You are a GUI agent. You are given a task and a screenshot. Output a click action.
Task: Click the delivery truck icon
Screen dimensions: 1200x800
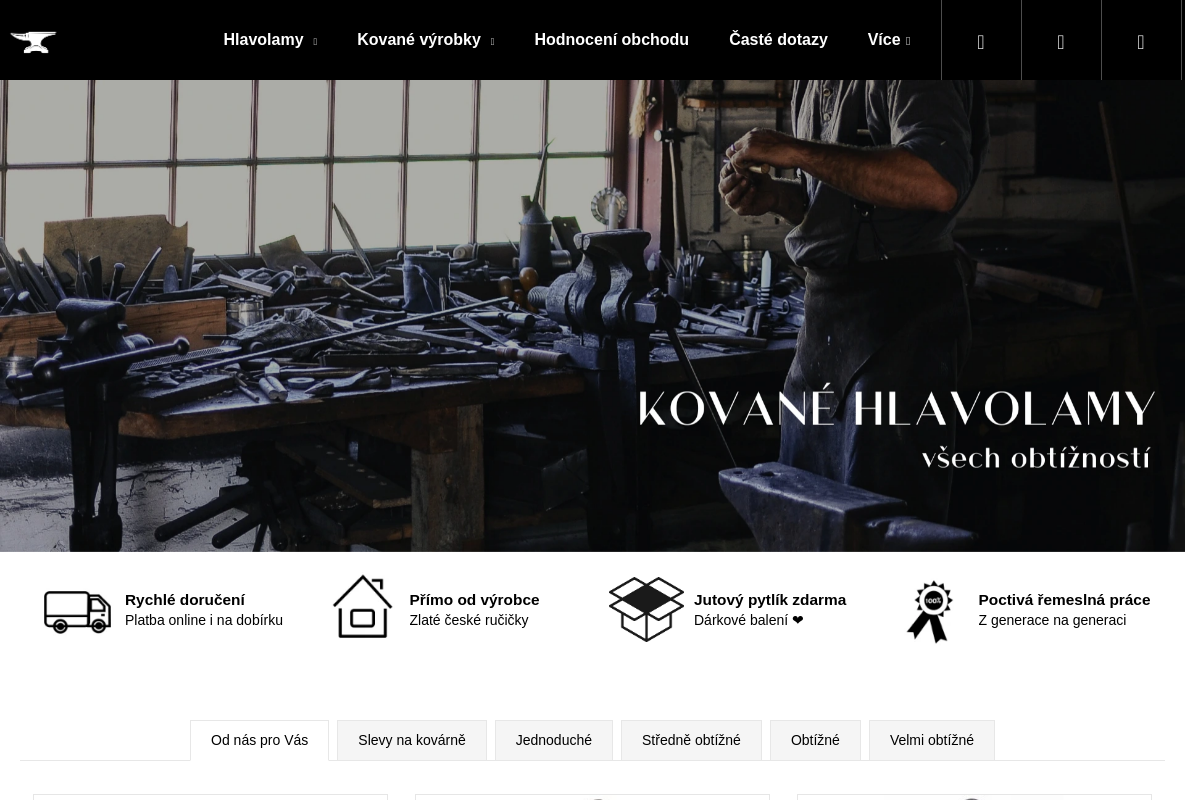click(77, 611)
